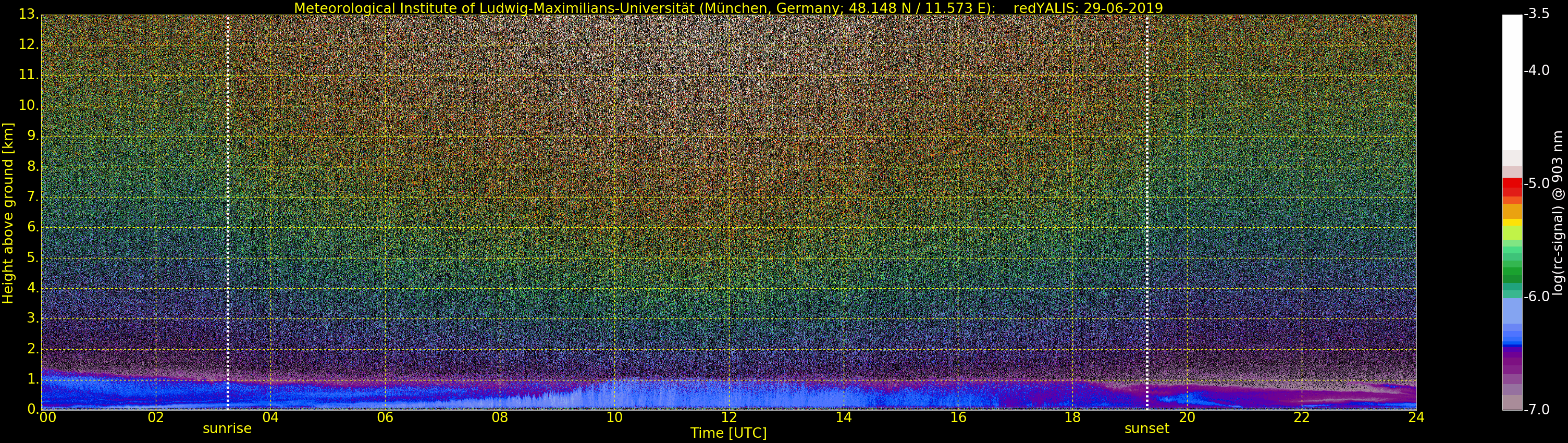Image resolution: width=1568 pixels, height=443 pixels.
Task: Click the colorbar tick label -4.0
Action: (x=1537, y=70)
